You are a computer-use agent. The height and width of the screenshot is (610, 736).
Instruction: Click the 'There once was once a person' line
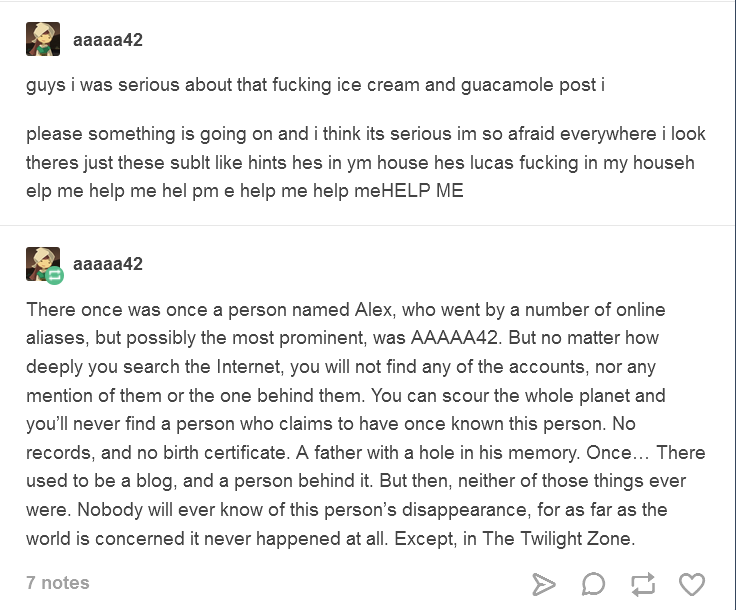tap(345, 310)
